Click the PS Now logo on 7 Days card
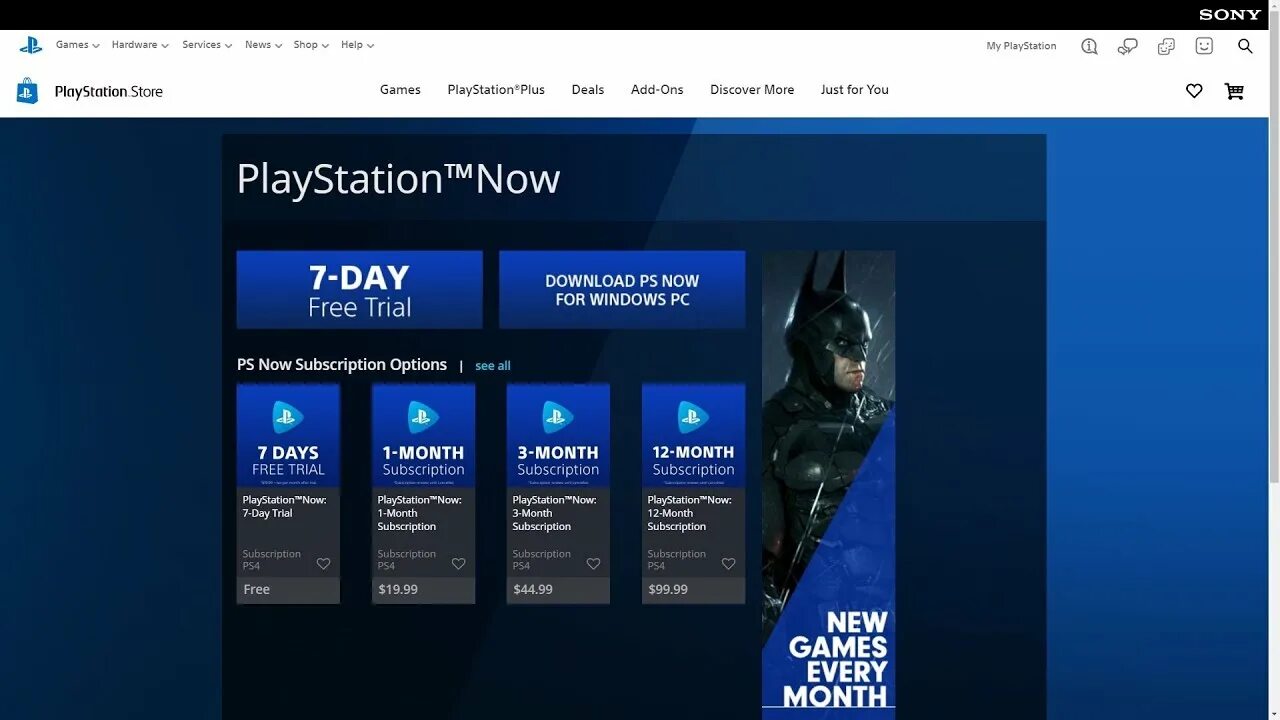Image resolution: width=1280 pixels, height=720 pixels. point(288,417)
